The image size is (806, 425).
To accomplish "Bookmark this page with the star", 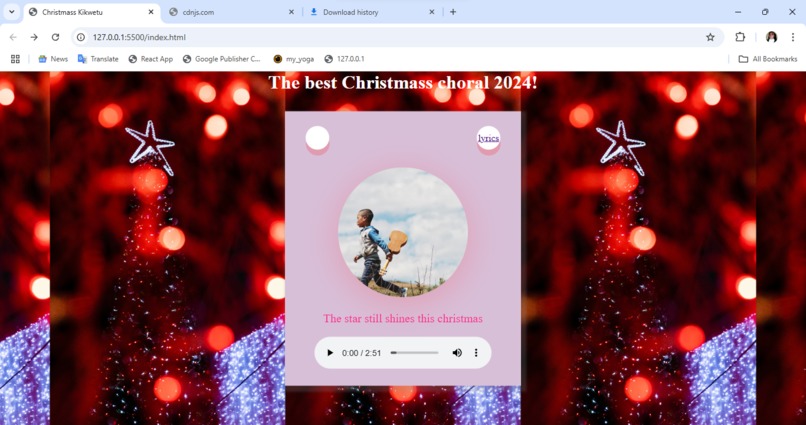I will (x=710, y=37).
